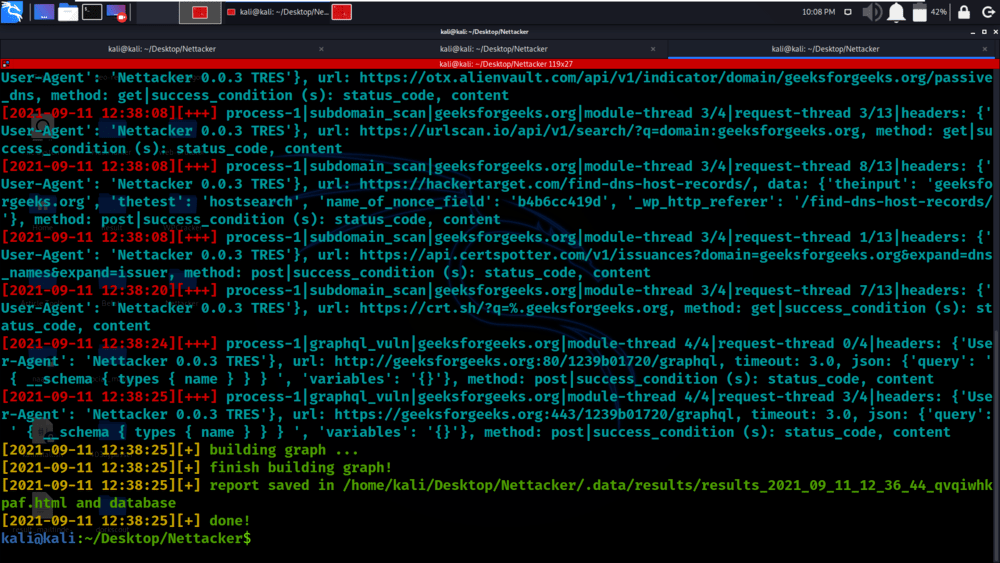
Task: Open the Kali dragon applications menu
Action: pos(11,11)
